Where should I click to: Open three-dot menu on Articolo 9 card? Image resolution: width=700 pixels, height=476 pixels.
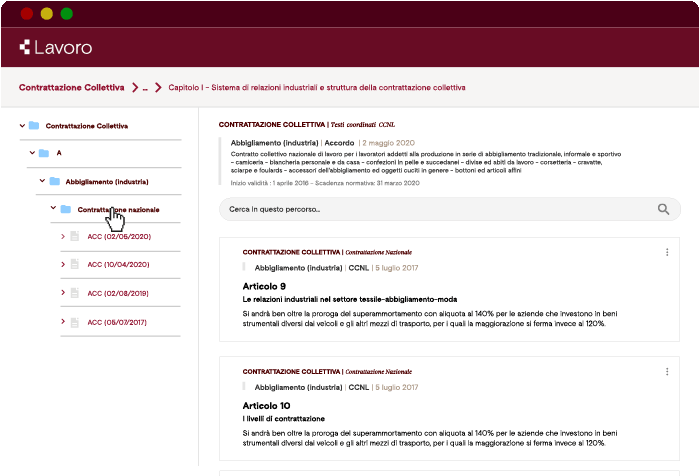tap(667, 252)
